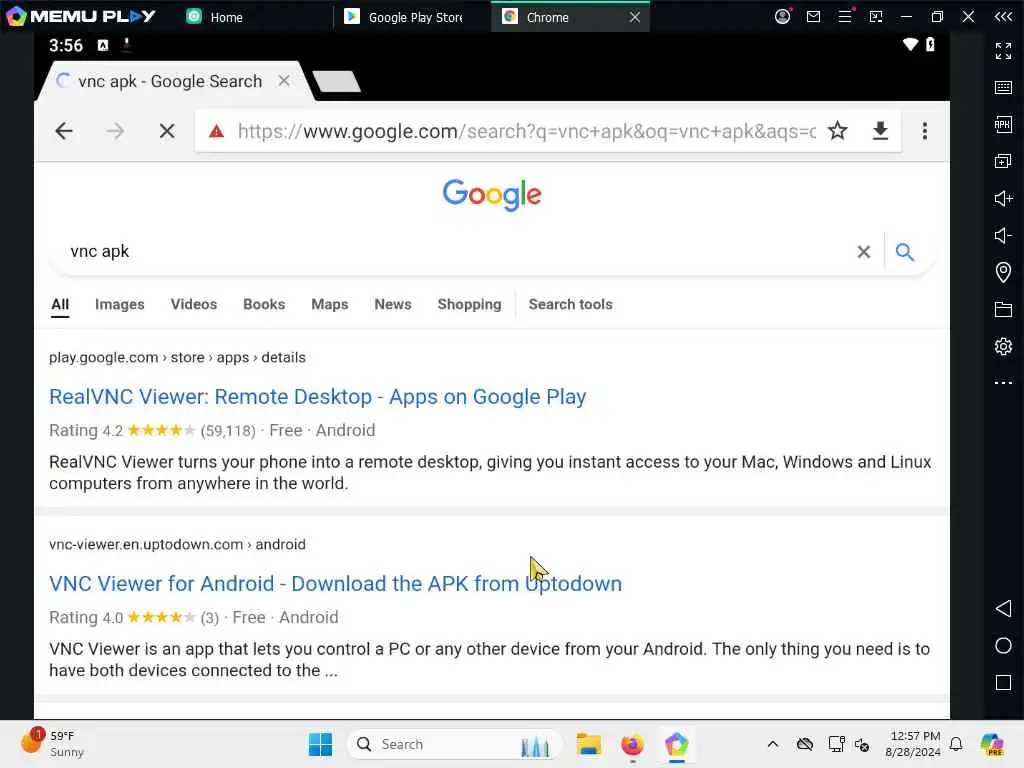Open Windows notifications bell

[956, 744]
